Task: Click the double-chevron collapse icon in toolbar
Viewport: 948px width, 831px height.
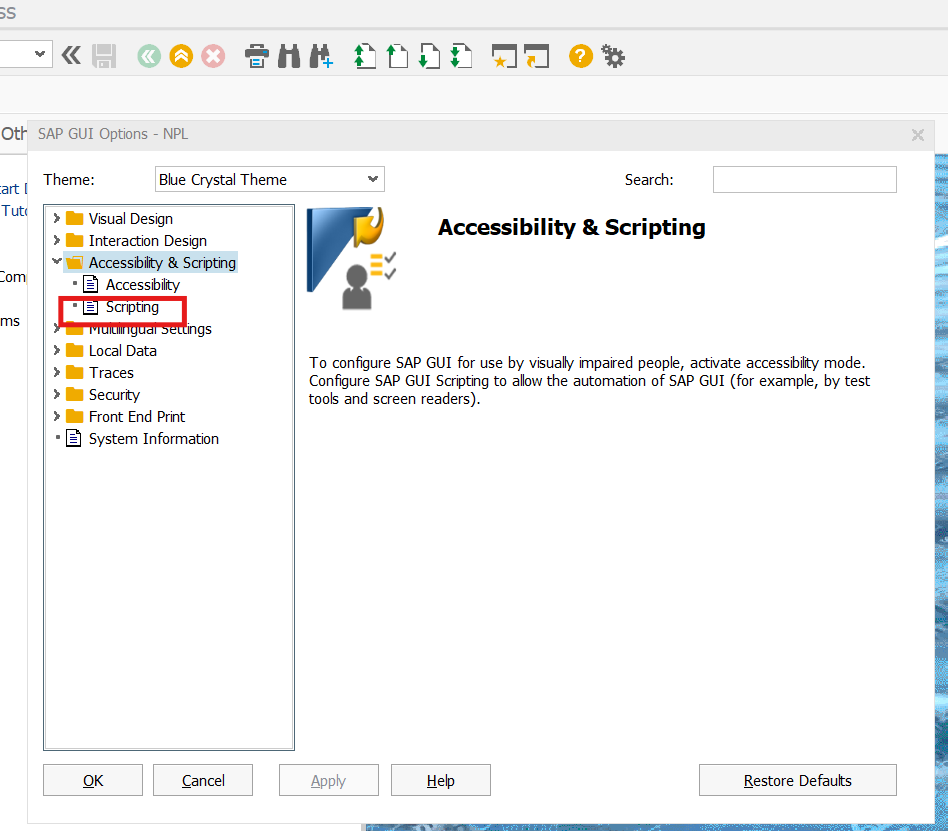Action: pos(71,56)
